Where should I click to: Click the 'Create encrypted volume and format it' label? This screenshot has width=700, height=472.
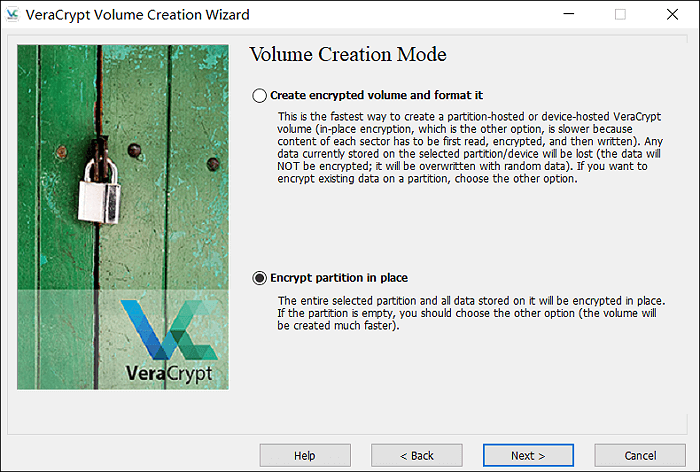tap(376, 96)
